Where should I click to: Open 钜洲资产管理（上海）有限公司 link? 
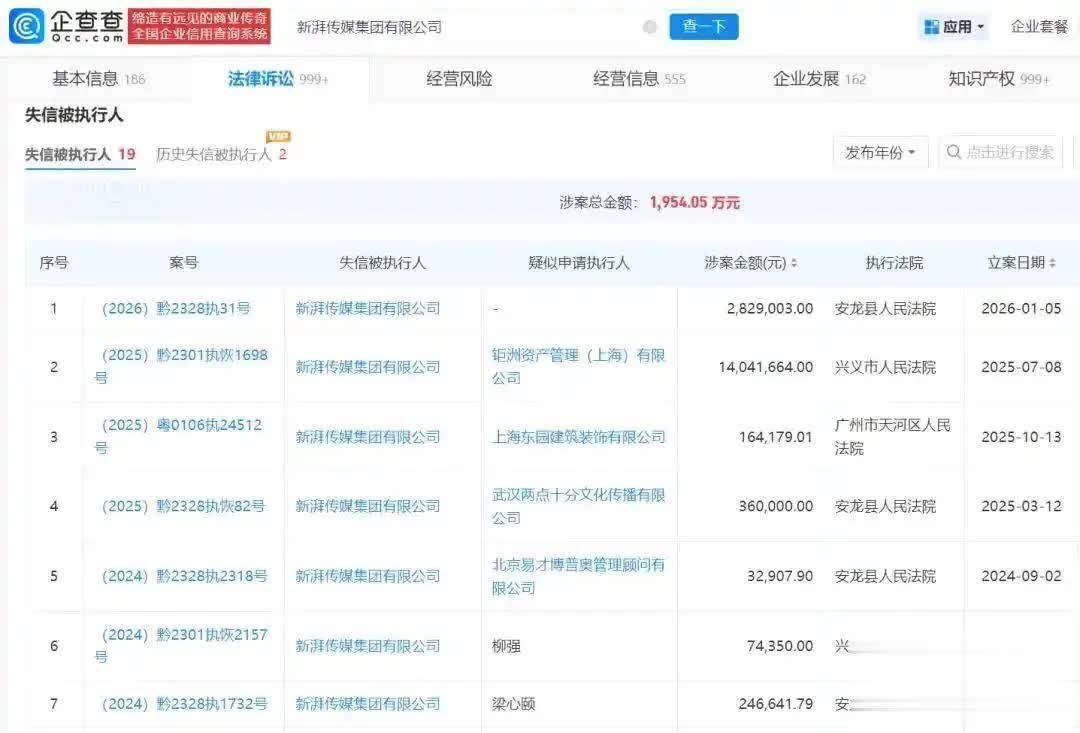coord(579,366)
